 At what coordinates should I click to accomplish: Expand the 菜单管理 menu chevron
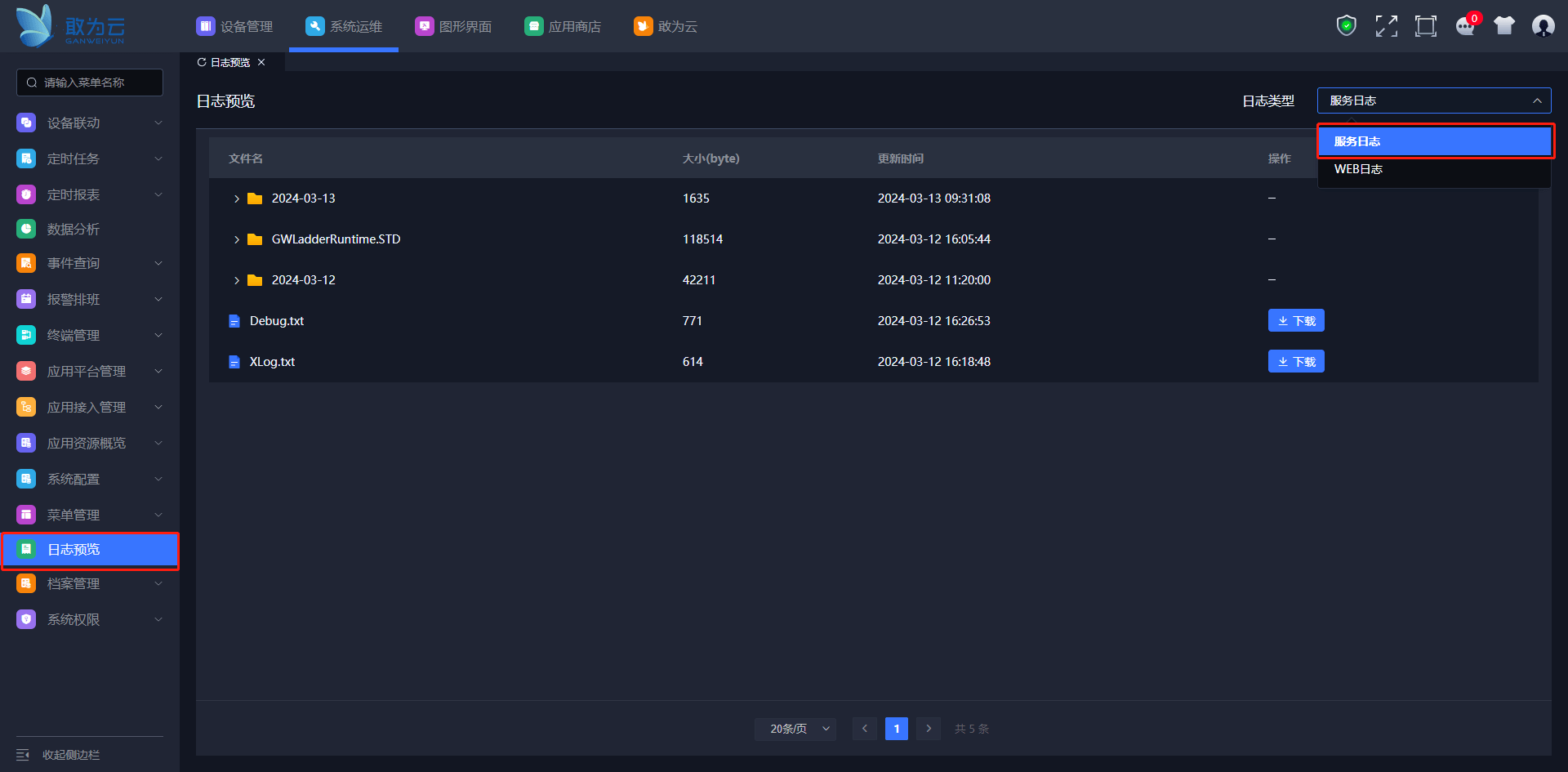tap(158, 515)
